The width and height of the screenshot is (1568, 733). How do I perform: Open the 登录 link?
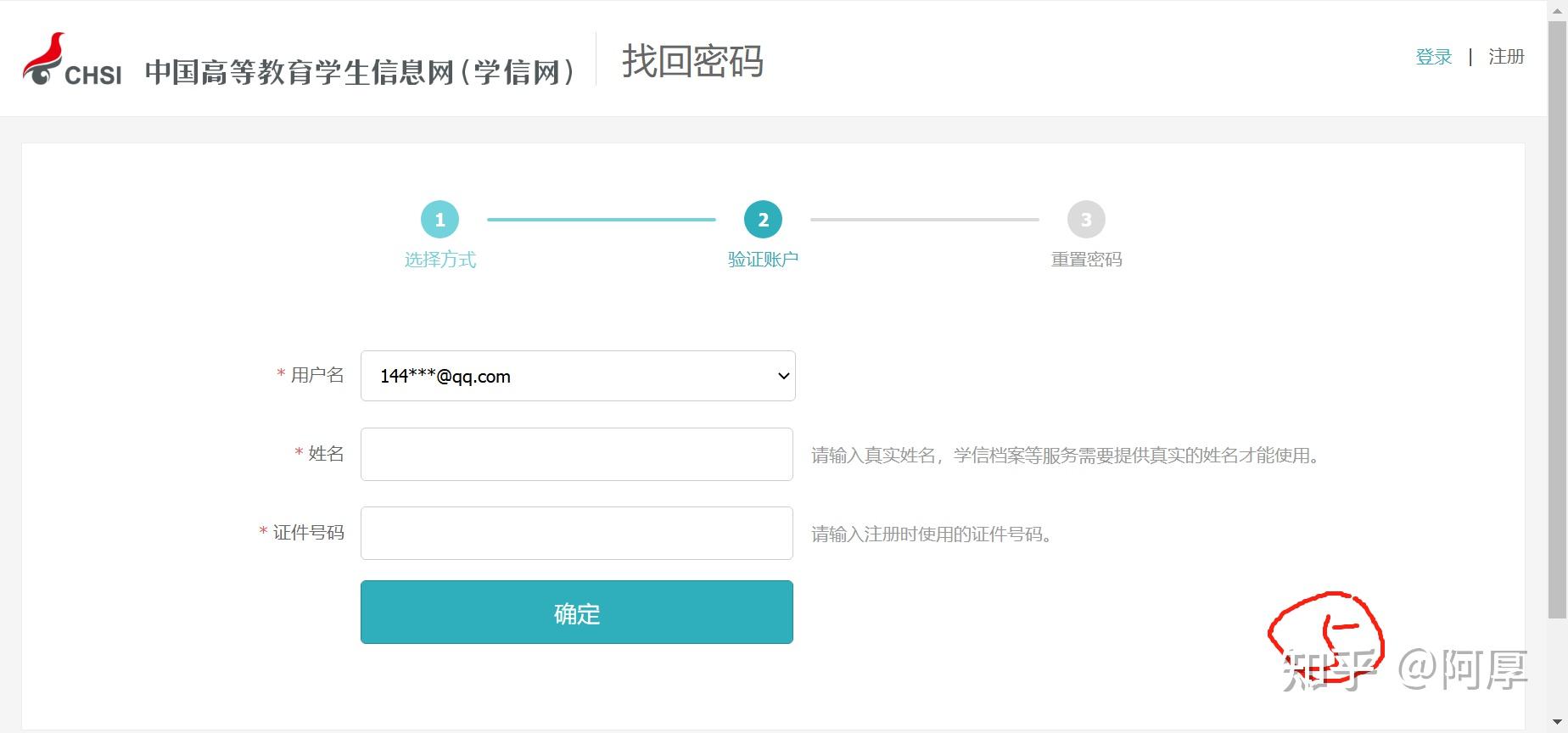click(x=1434, y=57)
